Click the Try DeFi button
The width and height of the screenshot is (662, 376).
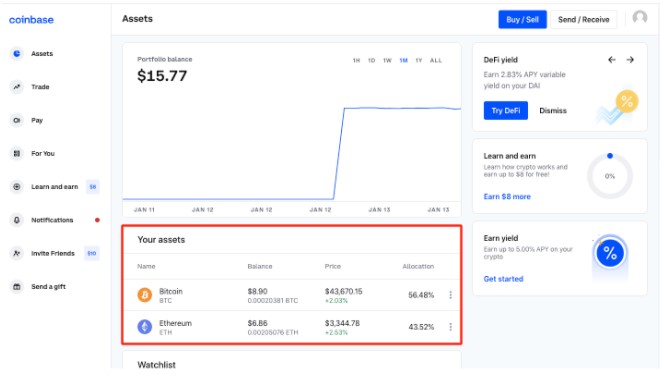(506, 111)
